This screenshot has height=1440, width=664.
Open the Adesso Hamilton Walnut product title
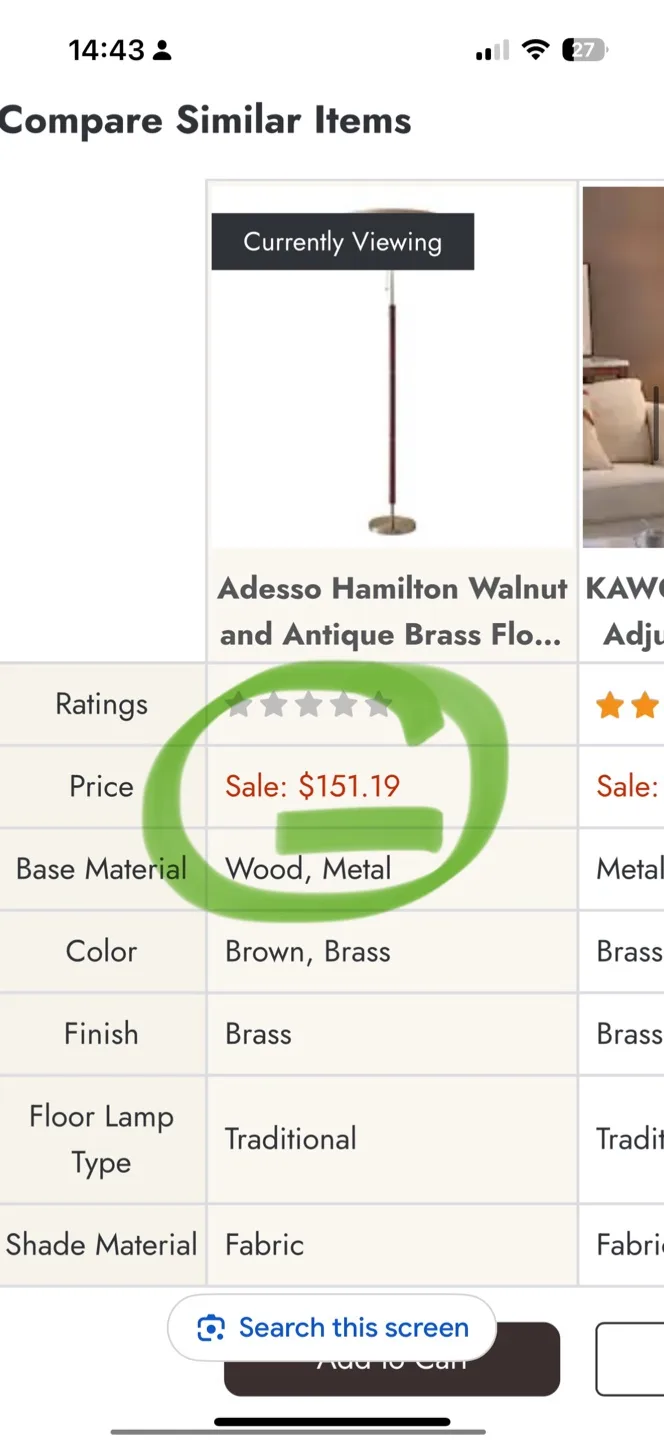(392, 611)
